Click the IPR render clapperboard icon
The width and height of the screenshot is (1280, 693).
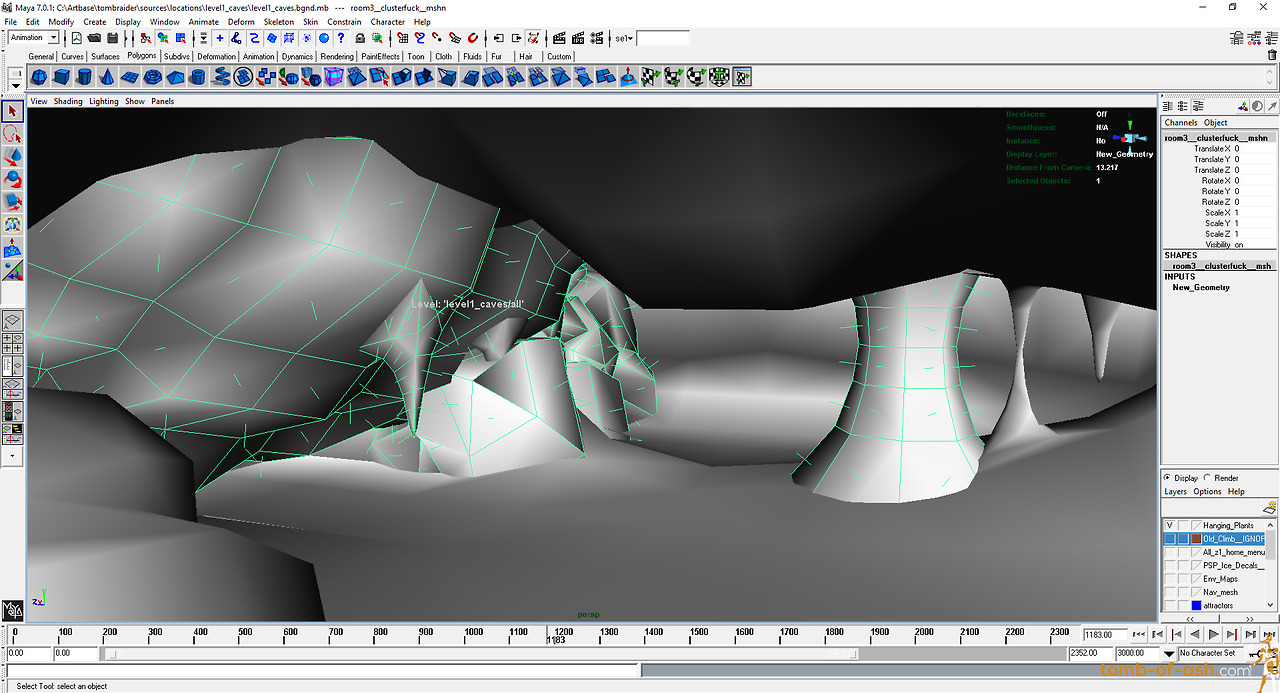coord(579,38)
